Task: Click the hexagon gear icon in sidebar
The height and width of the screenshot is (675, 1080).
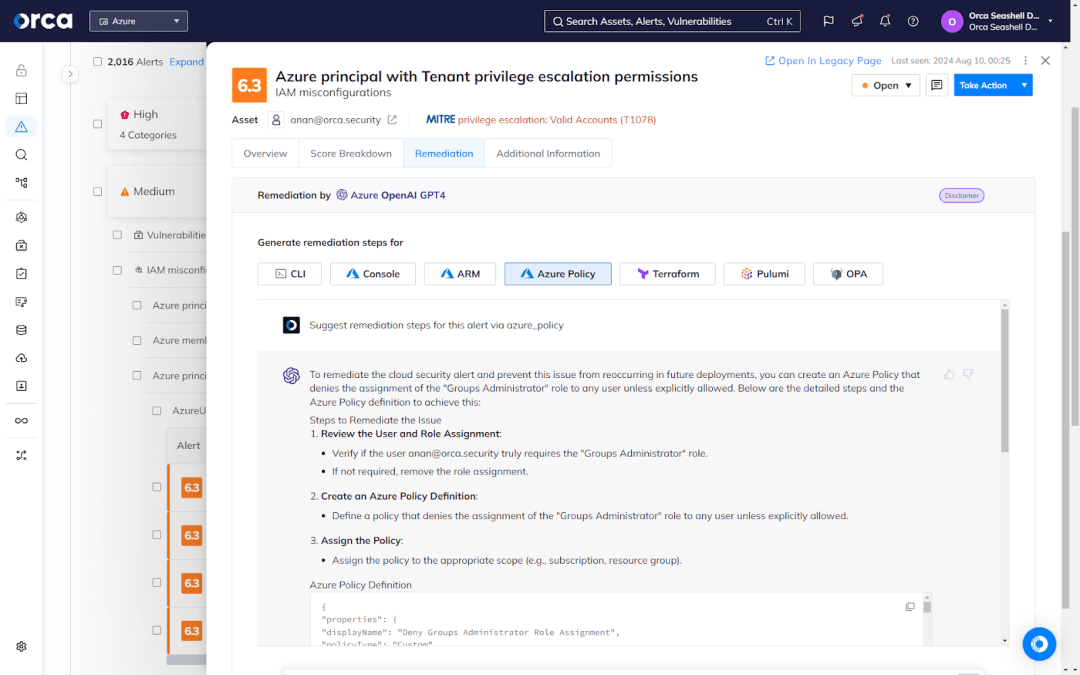Action: point(21,218)
